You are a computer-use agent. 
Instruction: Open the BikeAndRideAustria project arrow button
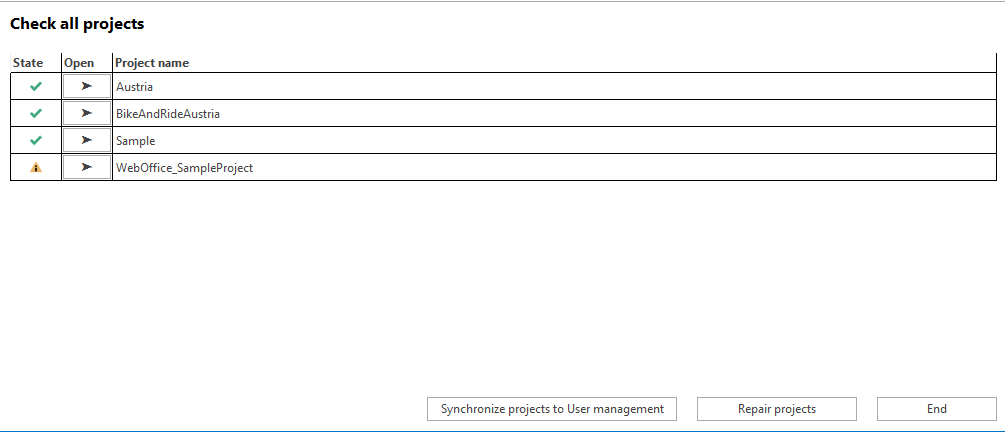point(86,114)
